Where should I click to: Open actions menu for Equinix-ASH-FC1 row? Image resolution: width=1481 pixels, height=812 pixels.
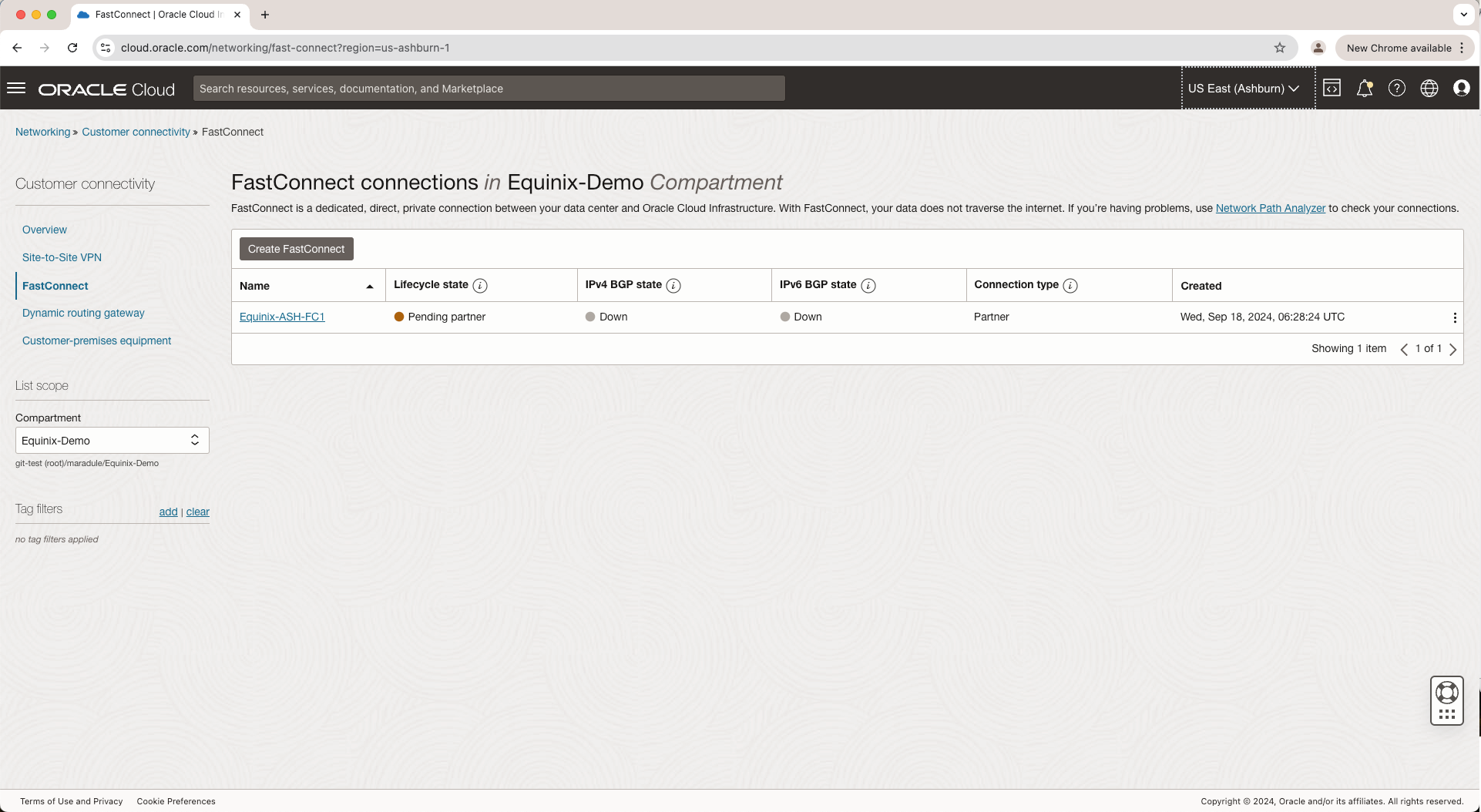(1454, 317)
